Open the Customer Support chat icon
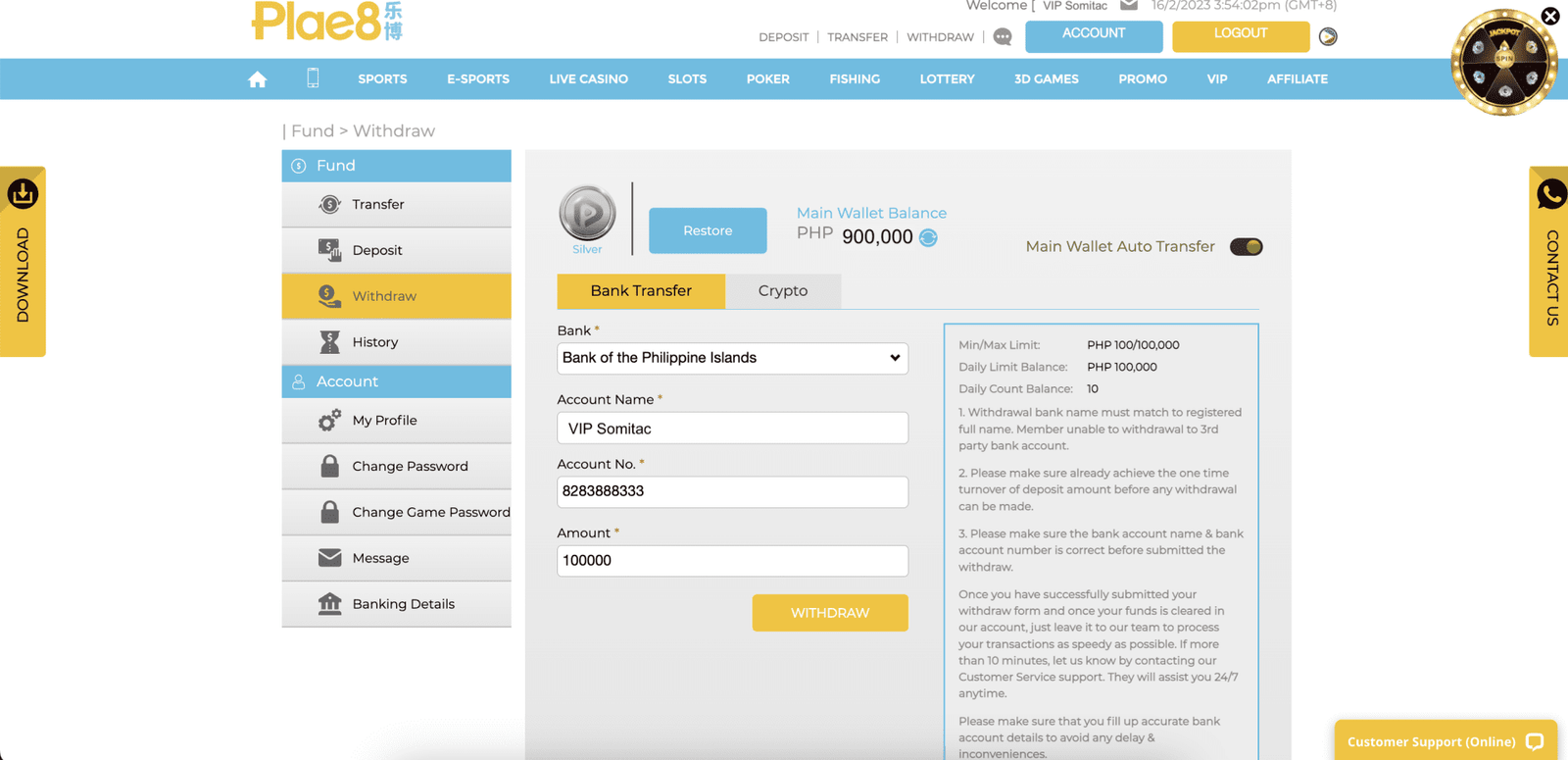 pos(1535,741)
